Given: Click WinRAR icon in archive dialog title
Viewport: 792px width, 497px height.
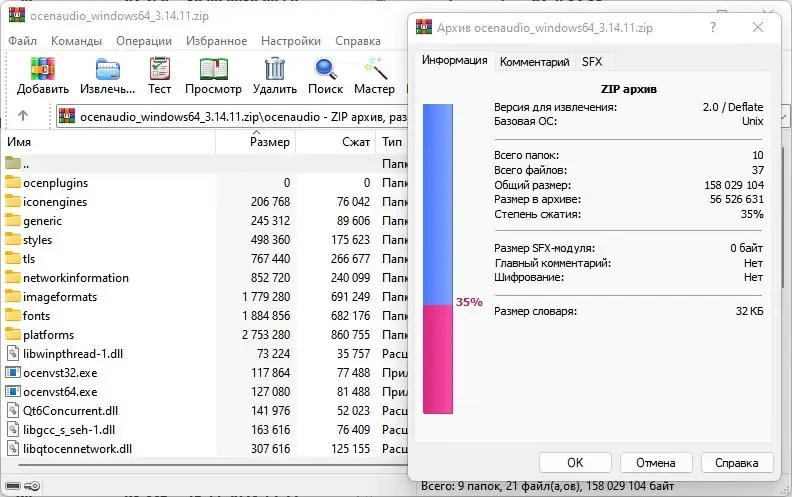Looking at the screenshot, I should pos(424,27).
